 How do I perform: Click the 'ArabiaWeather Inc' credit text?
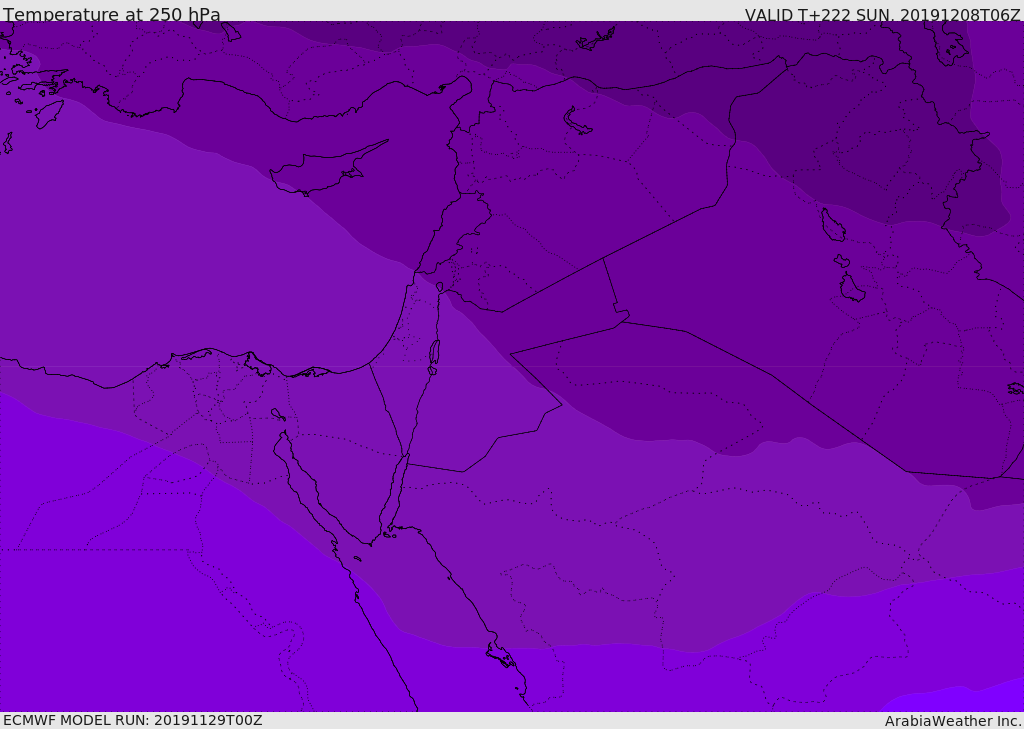(952, 721)
